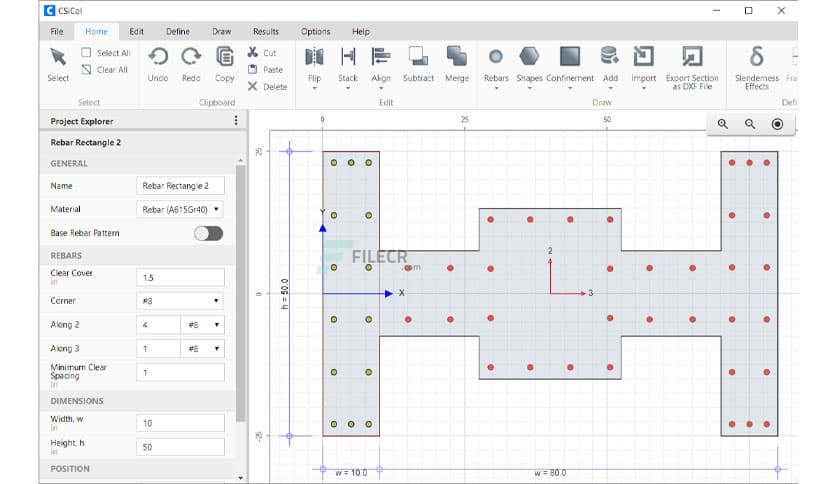The height and width of the screenshot is (484, 836).
Task: Open the Confinement tool
Action: pyautogui.click(x=570, y=57)
